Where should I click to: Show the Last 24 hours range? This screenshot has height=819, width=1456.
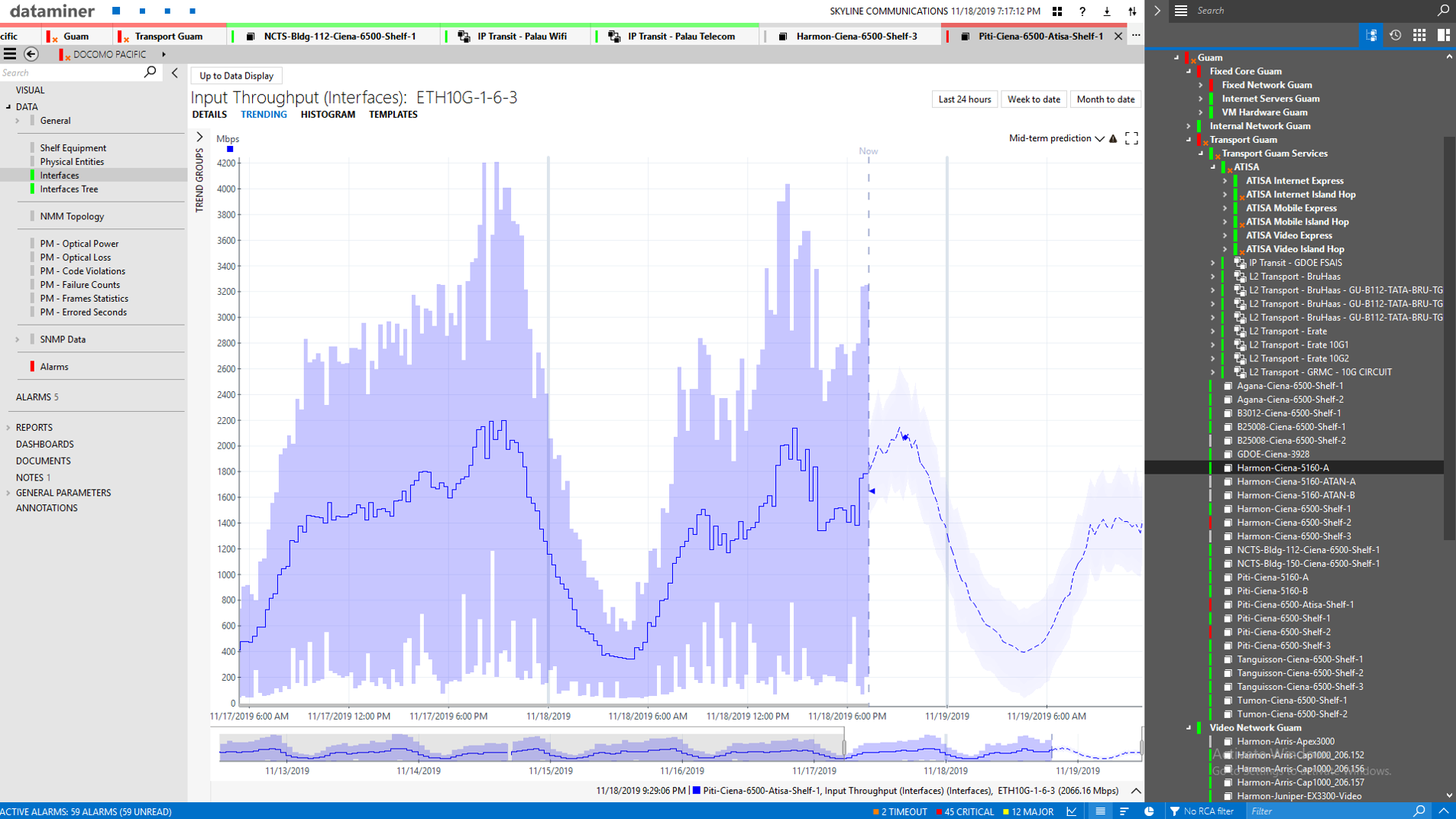tap(964, 99)
